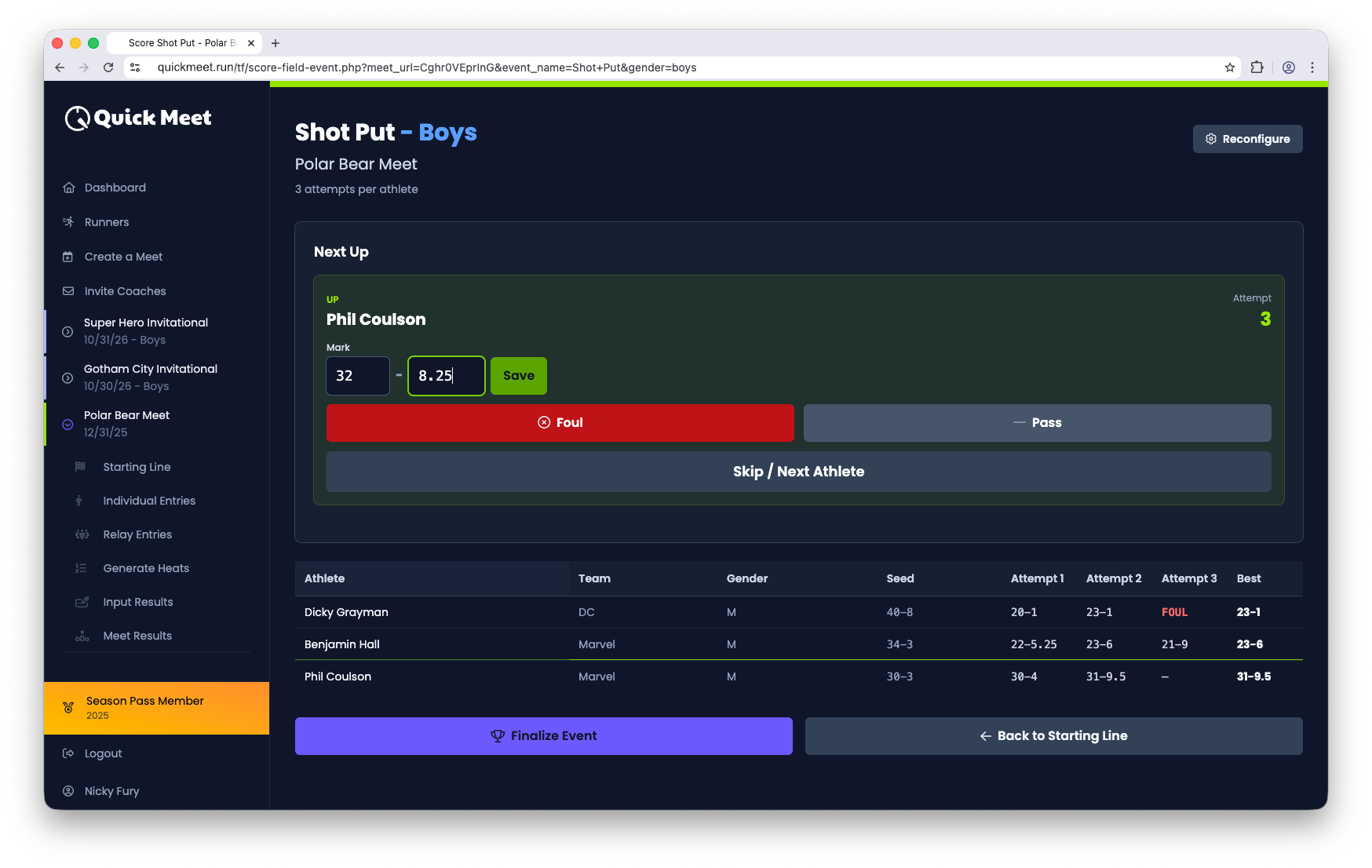Collapse the Polar Bear Meet section
The width and height of the screenshot is (1372, 868).
(68, 424)
